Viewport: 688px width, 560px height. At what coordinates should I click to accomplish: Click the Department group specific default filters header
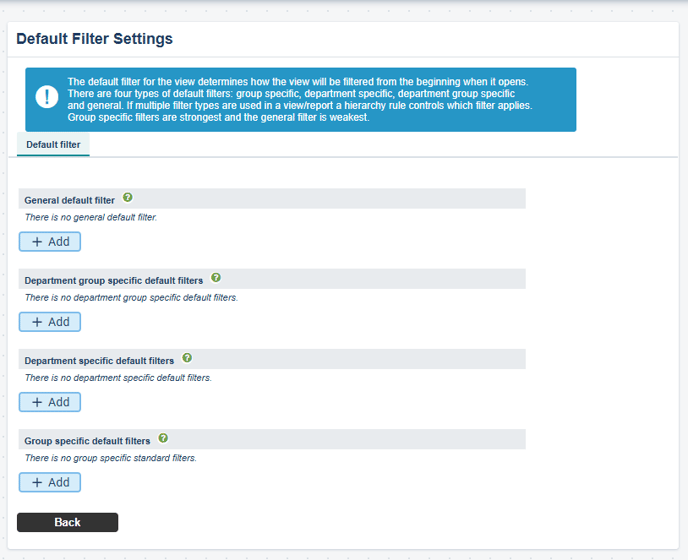click(x=114, y=280)
